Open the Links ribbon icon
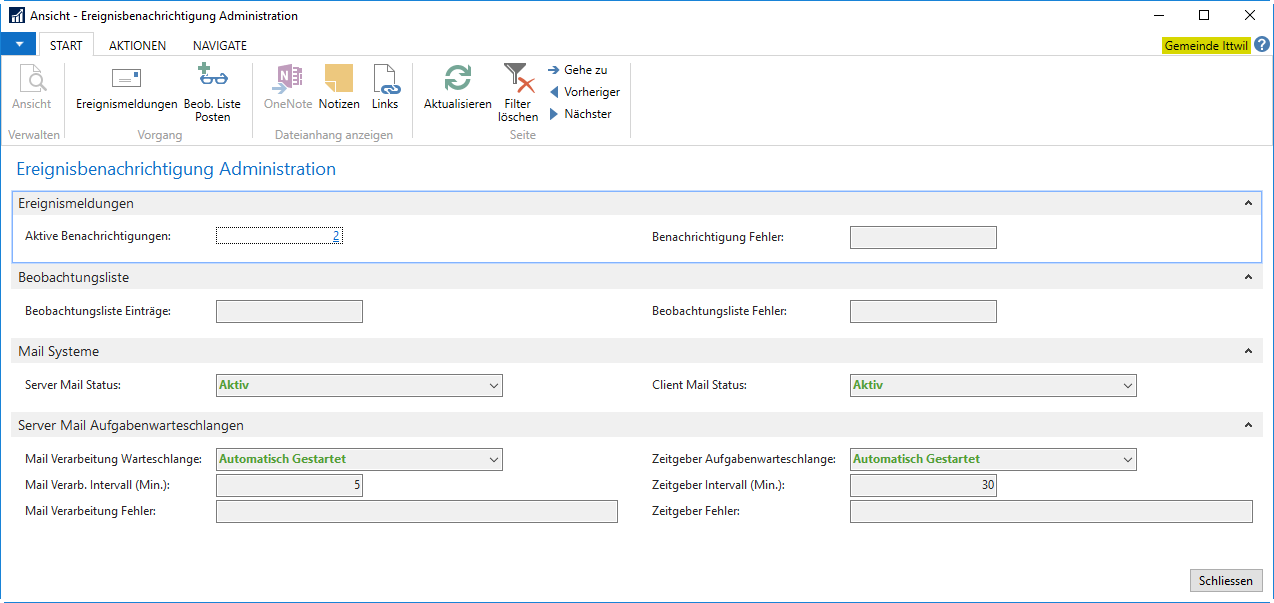This screenshot has height=603, width=1274. (x=385, y=88)
